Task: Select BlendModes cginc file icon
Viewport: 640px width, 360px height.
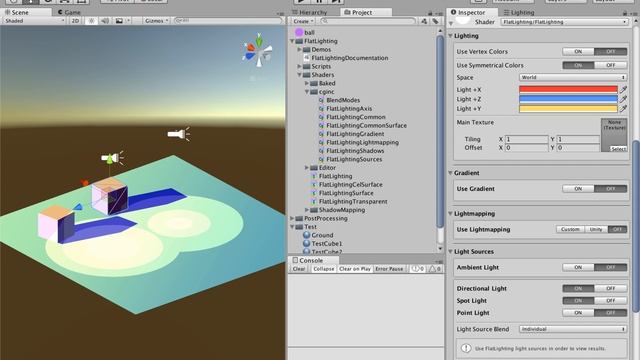Action: pos(322,100)
